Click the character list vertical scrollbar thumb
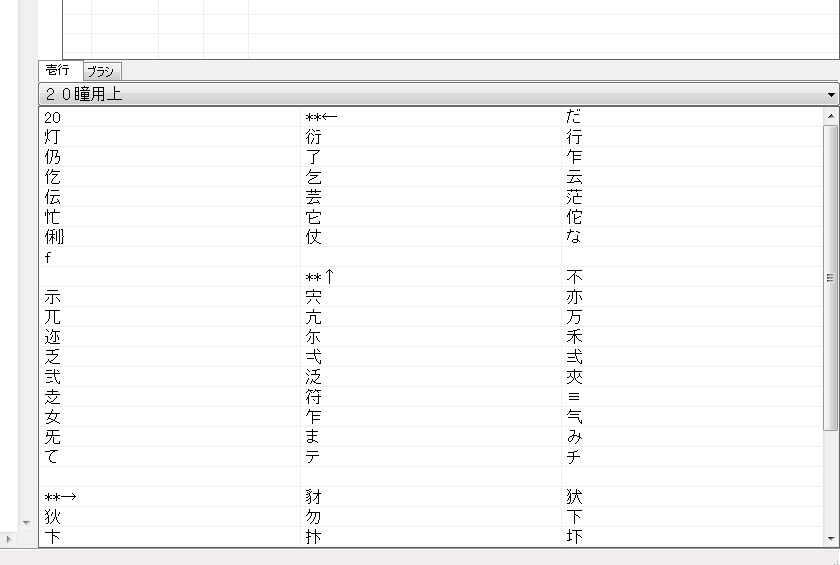The image size is (840, 565). [831, 277]
